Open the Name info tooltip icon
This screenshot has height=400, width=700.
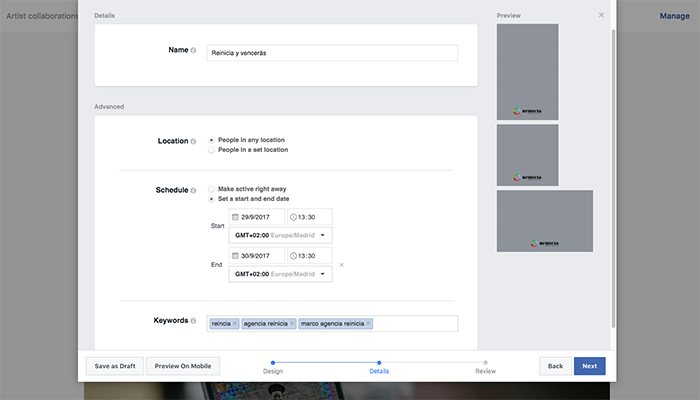(193, 50)
